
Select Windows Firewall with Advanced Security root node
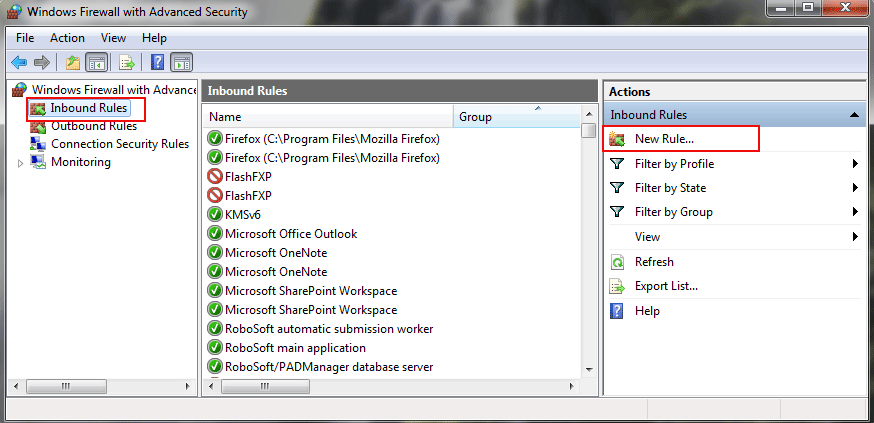[x=114, y=89]
